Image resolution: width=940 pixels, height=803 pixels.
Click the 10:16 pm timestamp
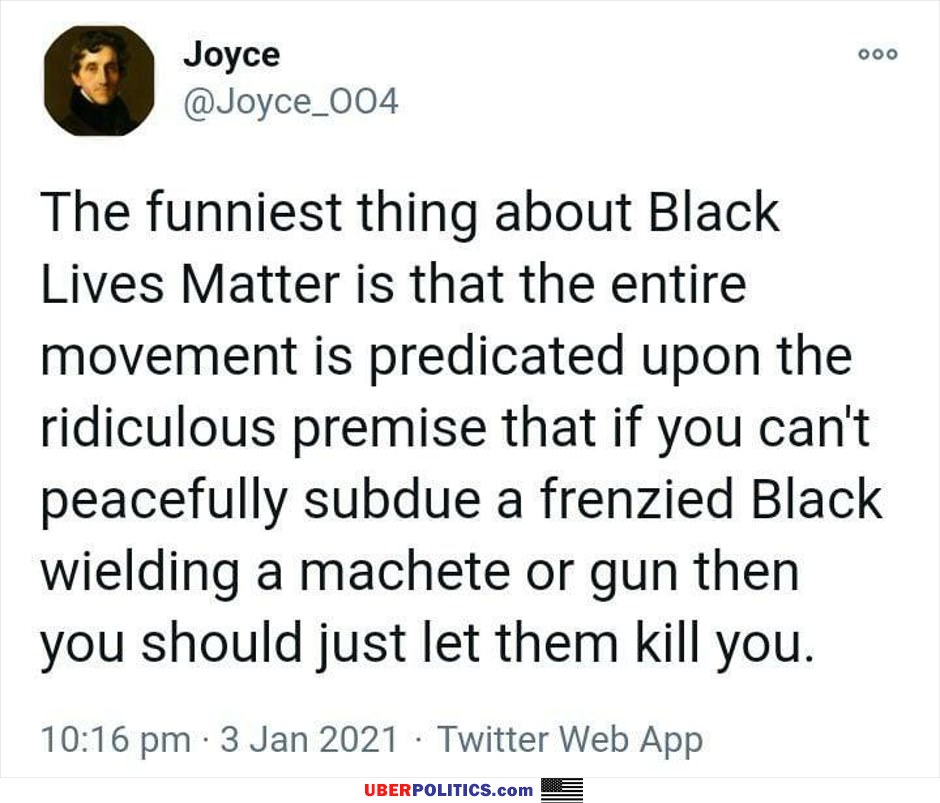[116, 739]
